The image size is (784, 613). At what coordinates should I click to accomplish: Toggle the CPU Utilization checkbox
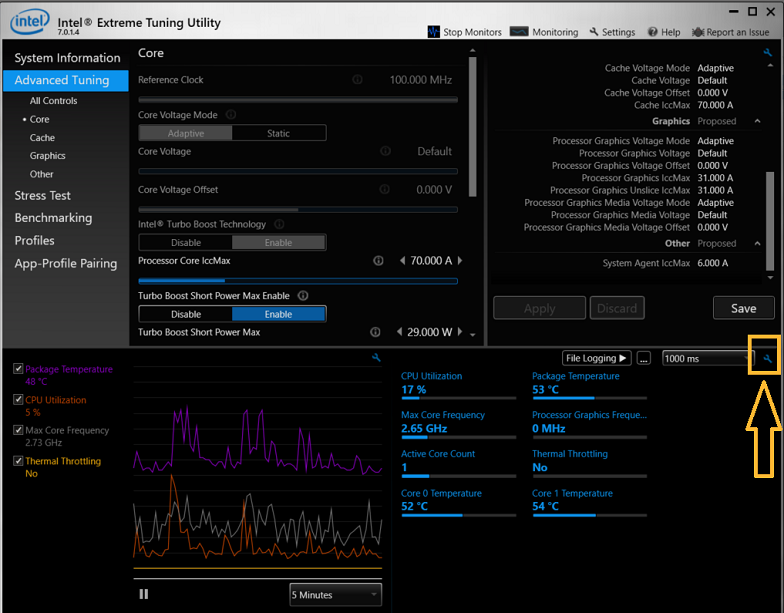pos(19,400)
